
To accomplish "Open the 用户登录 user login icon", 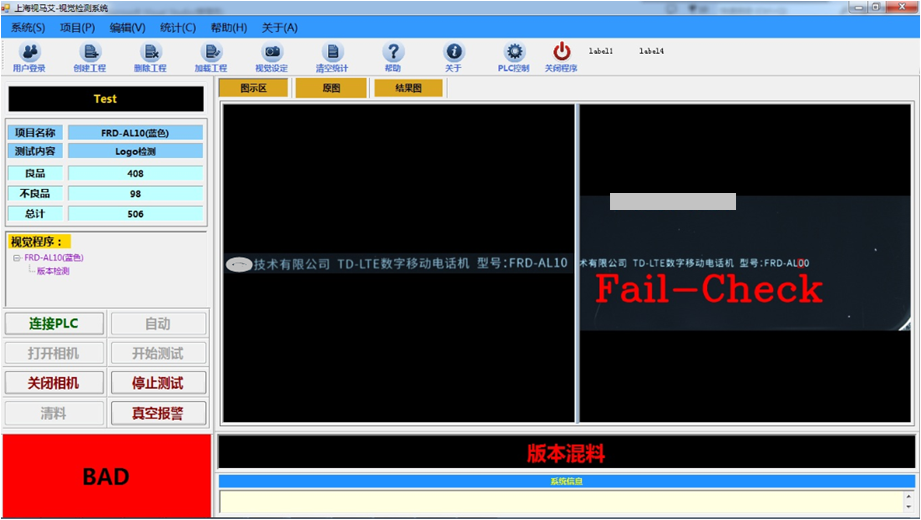I will 29,57.
